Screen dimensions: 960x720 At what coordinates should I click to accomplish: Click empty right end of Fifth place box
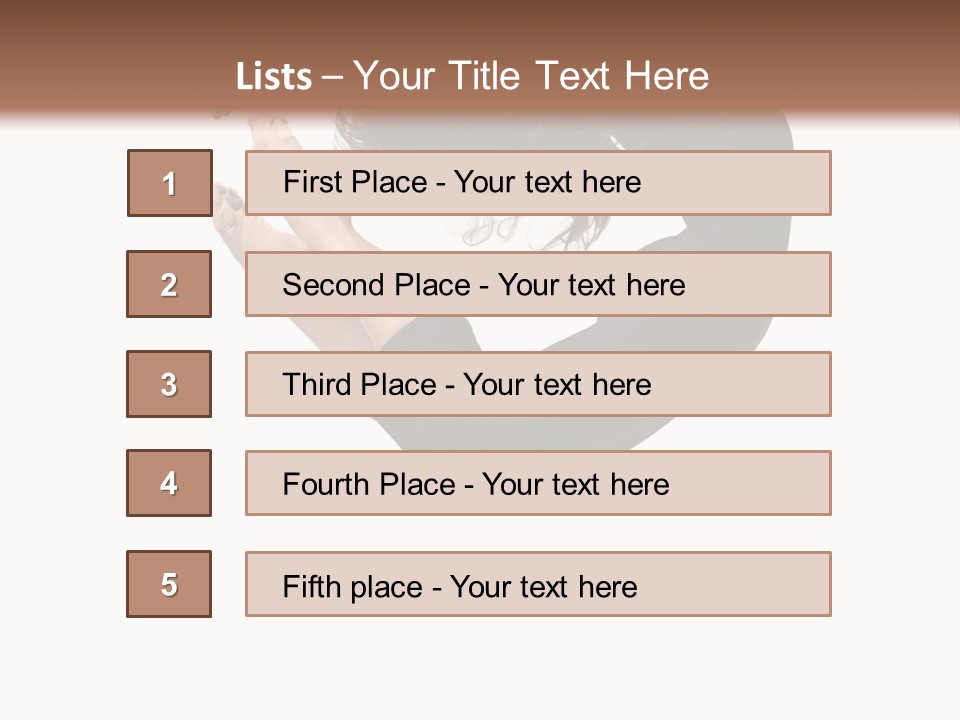pyautogui.click(x=760, y=584)
